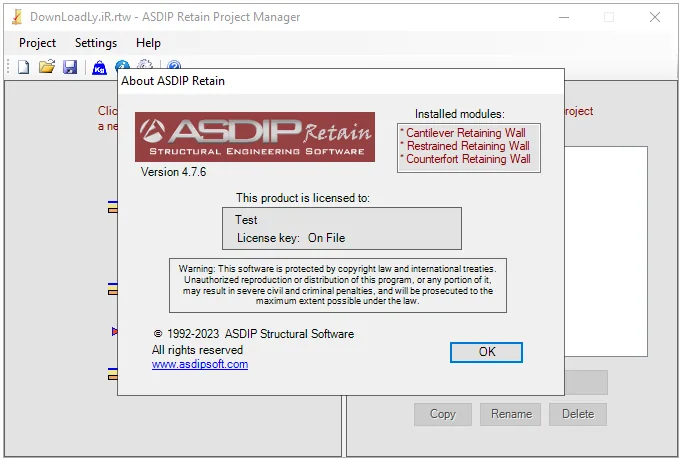Close the Project Manager window
Screen dimensions: 682x460
(x=655, y=17)
